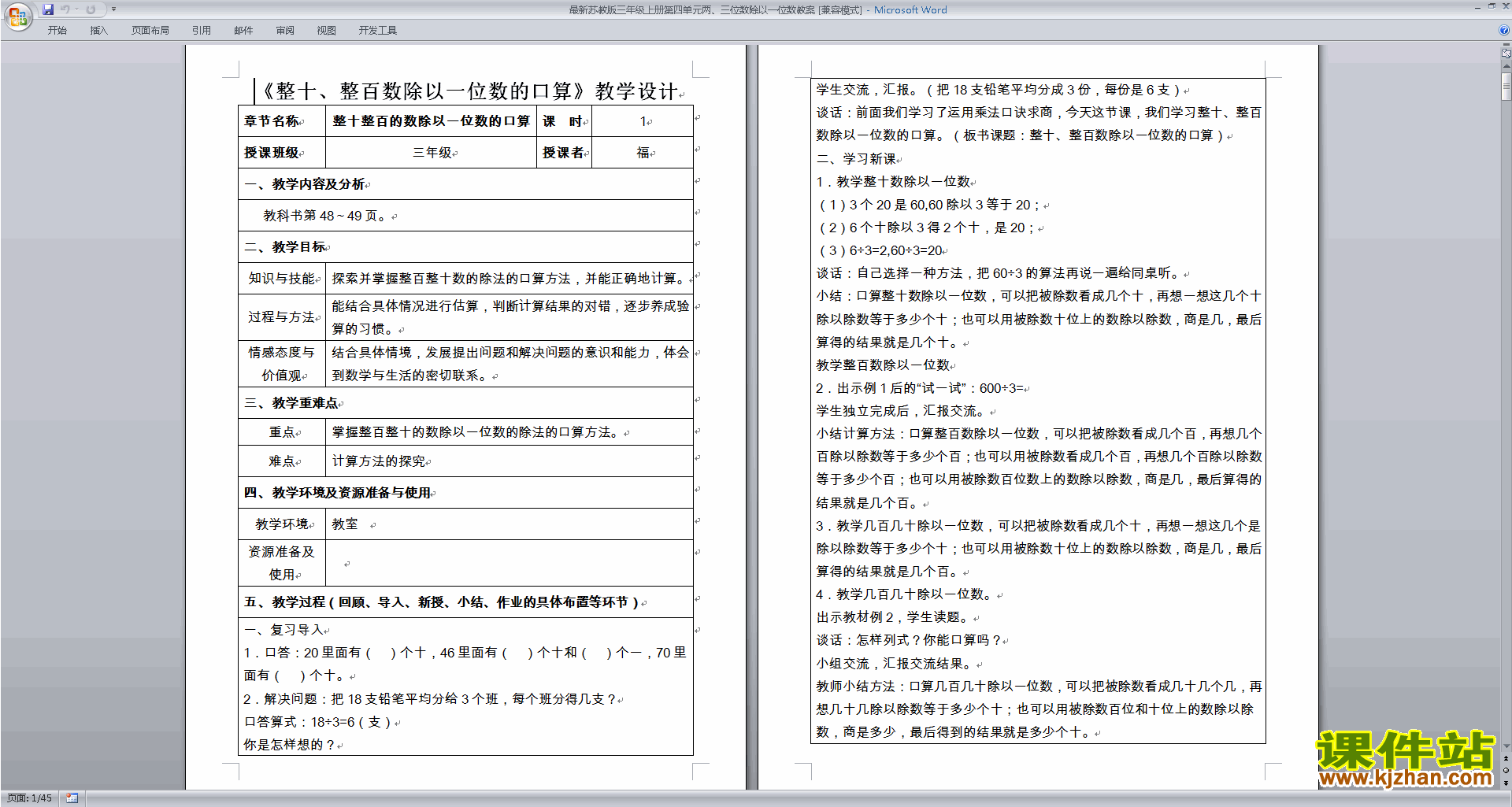
Task: Click the heading 五、教学过程
Action: click(x=445, y=602)
